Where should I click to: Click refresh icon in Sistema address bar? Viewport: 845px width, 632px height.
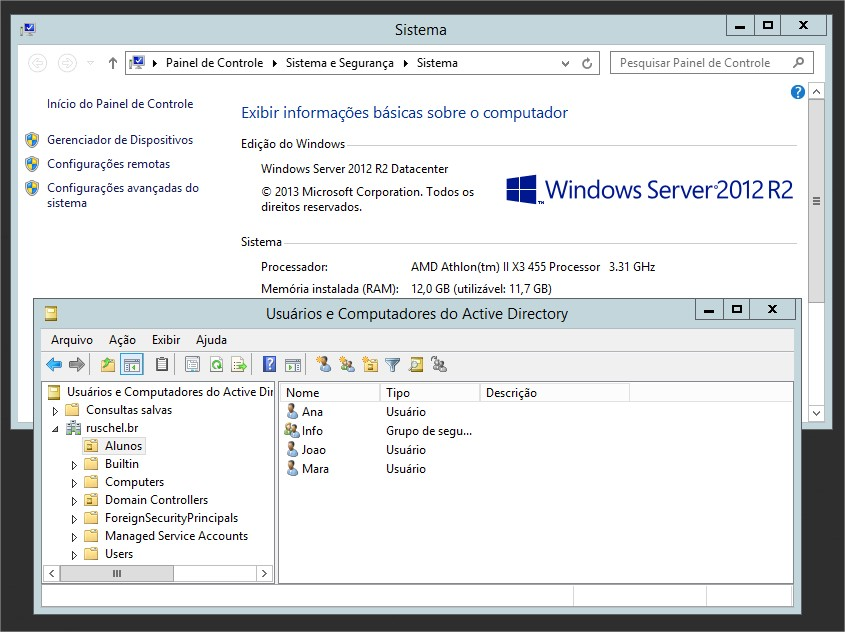click(587, 64)
